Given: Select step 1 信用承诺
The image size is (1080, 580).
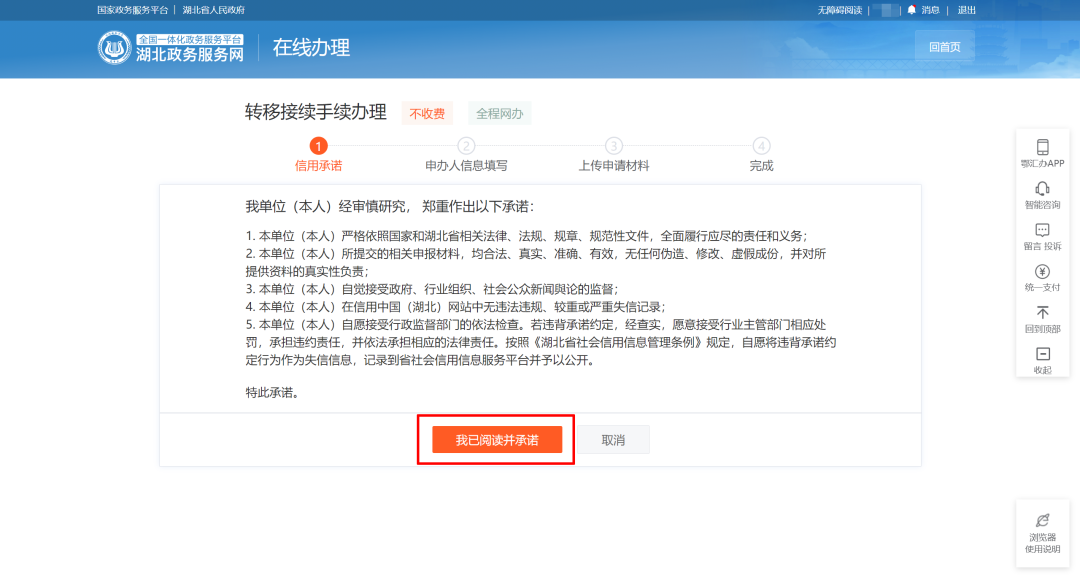Looking at the screenshot, I should click(318, 146).
